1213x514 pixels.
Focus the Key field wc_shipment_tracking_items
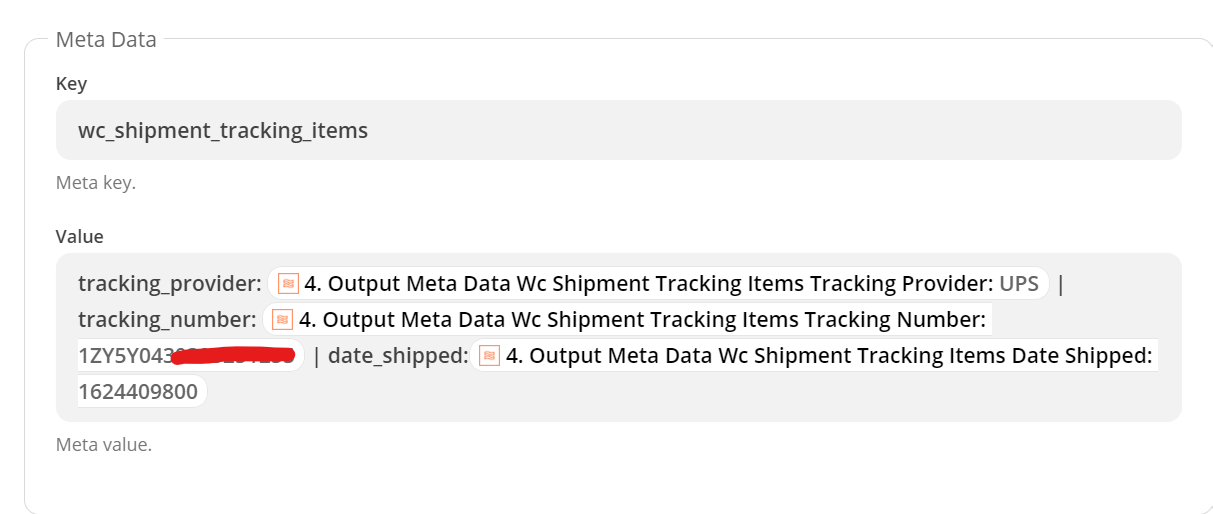pos(618,130)
